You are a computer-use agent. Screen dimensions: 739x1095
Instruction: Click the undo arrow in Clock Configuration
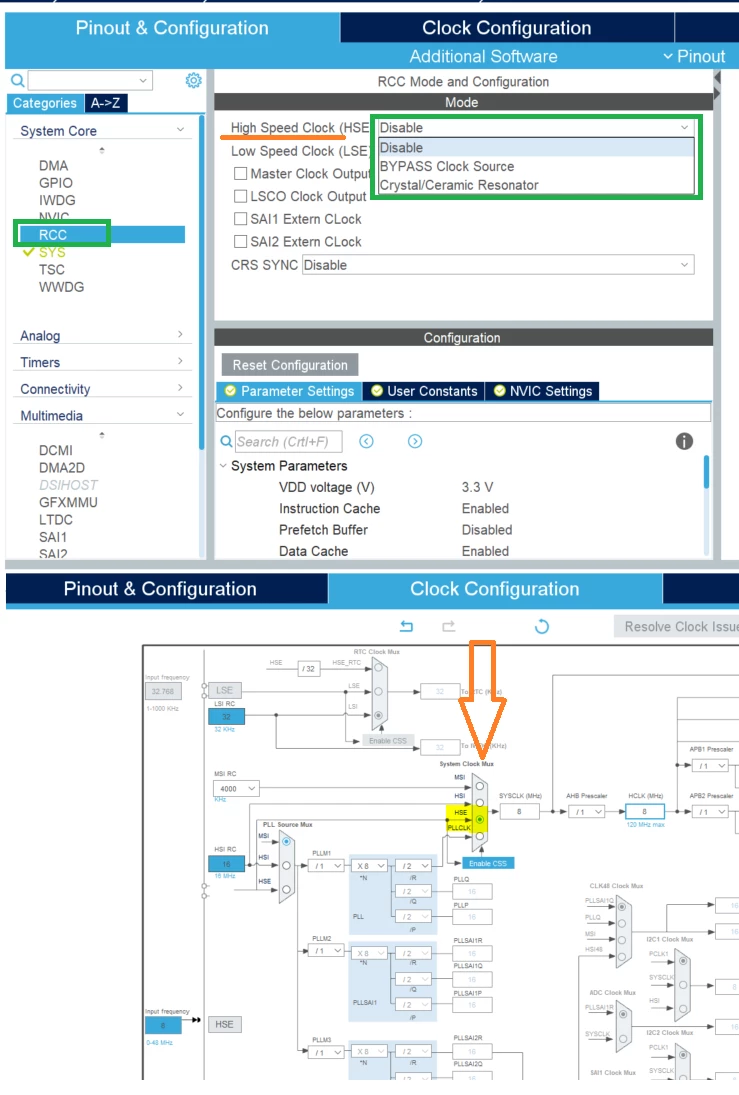407,626
